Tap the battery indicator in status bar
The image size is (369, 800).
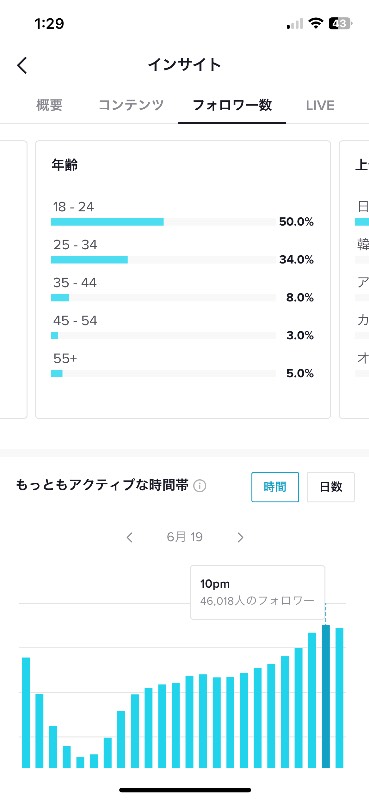[x=339, y=23]
